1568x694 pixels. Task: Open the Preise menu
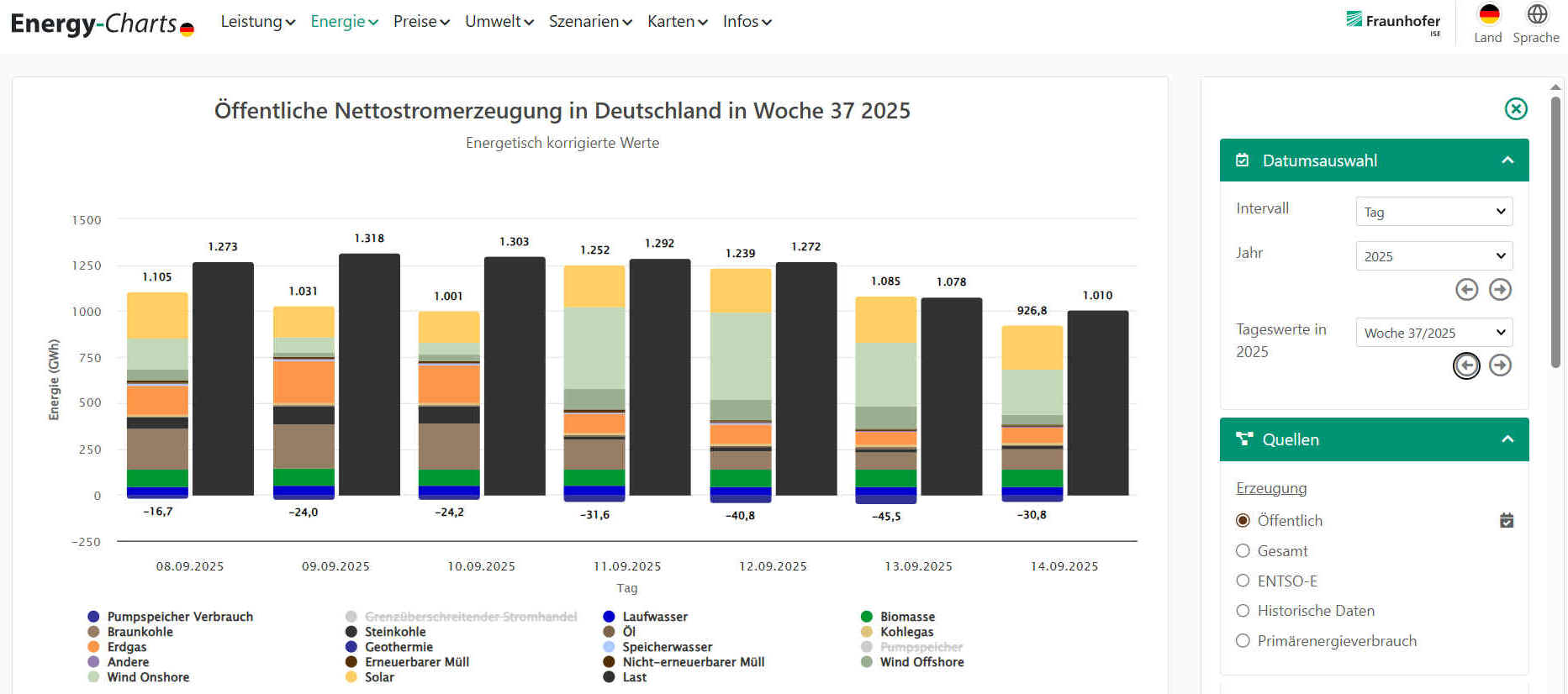point(421,22)
